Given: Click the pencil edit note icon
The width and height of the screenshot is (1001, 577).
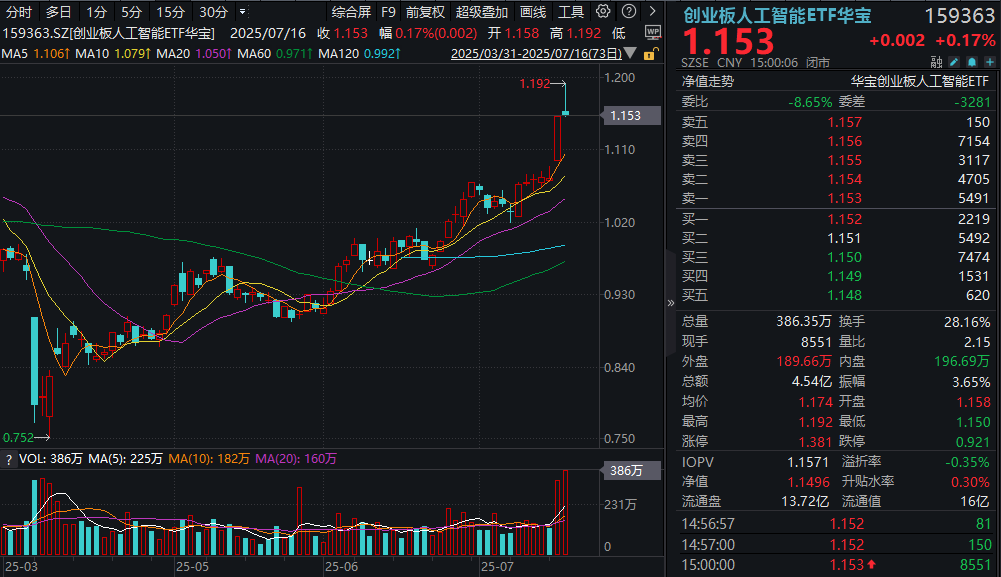Looking at the screenshot, I should pyautogui.click(x=954, y=62).
